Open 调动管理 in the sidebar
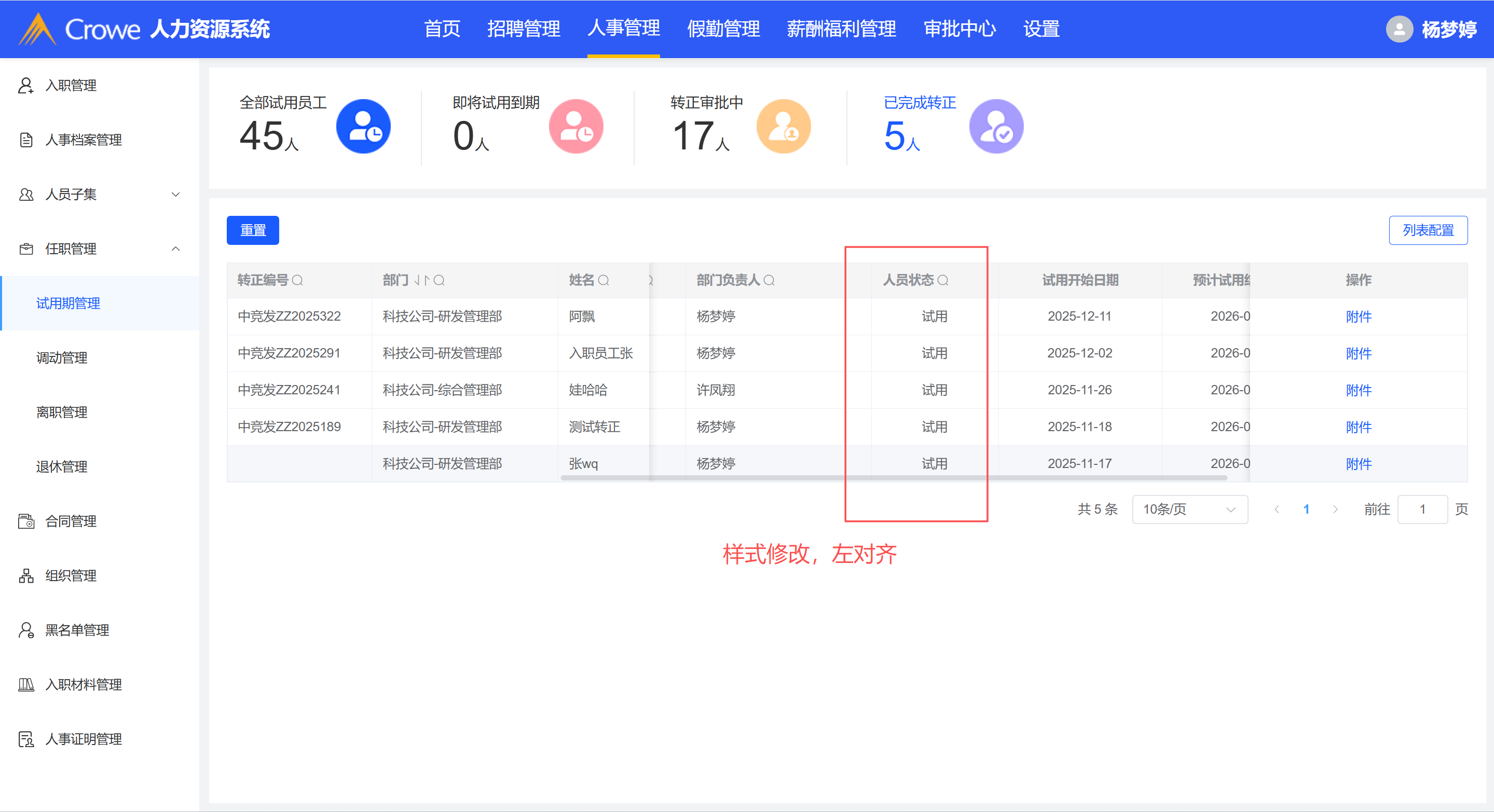1494x812 pixels. click(x=62, y=358)
